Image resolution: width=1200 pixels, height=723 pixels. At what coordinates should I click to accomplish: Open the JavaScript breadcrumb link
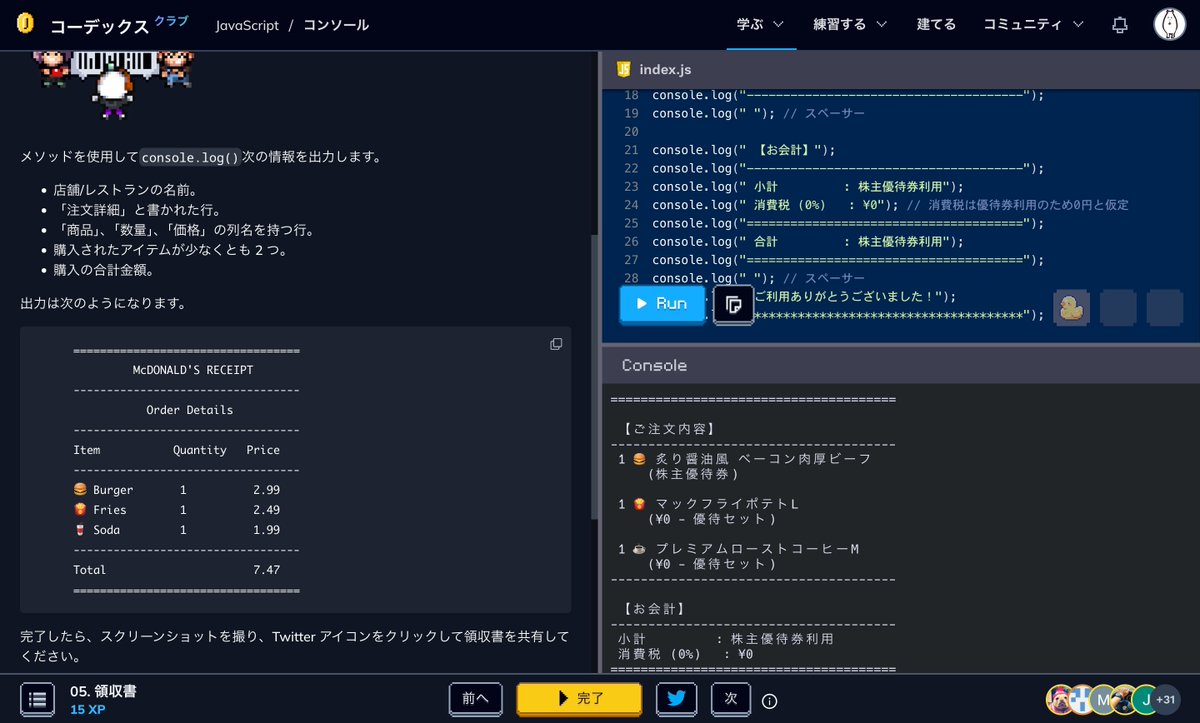[247, 24]
